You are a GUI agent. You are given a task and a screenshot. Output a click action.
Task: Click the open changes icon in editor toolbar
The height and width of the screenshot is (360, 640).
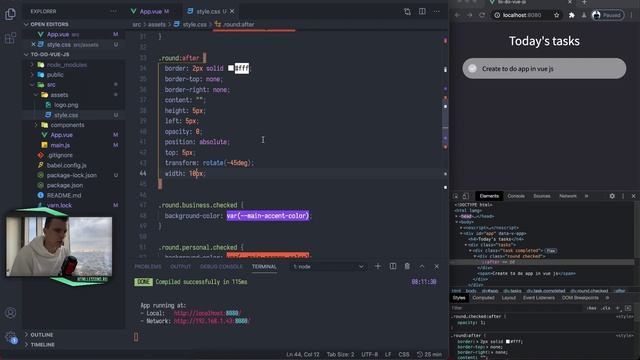coord(407,11)
